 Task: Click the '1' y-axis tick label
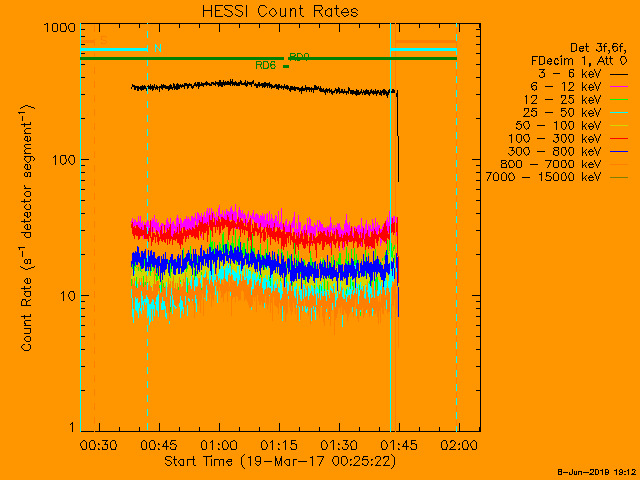pos(72,427)
